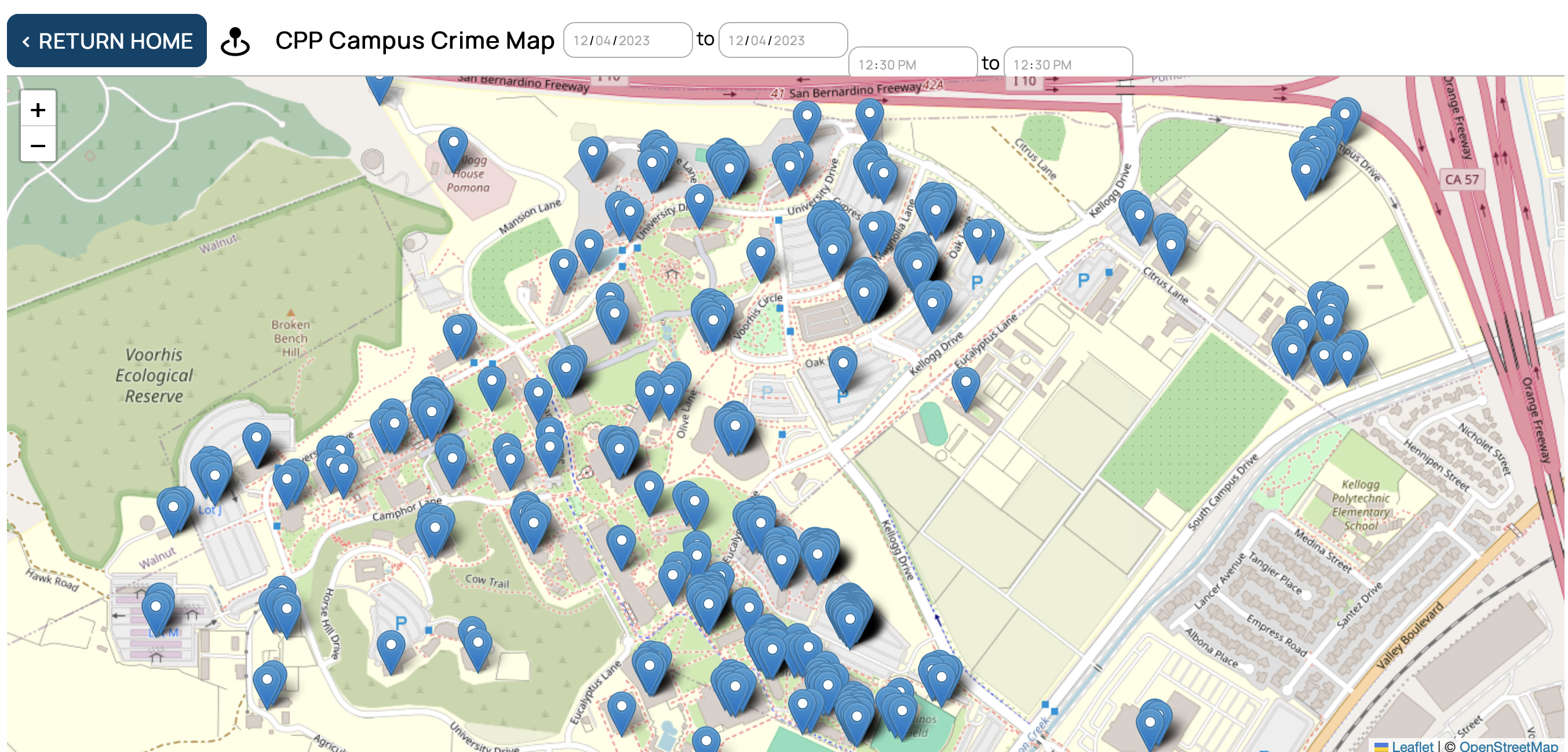Click the marker left of Mansion Lane pair

pyautogui.click(x=563, y=271)
